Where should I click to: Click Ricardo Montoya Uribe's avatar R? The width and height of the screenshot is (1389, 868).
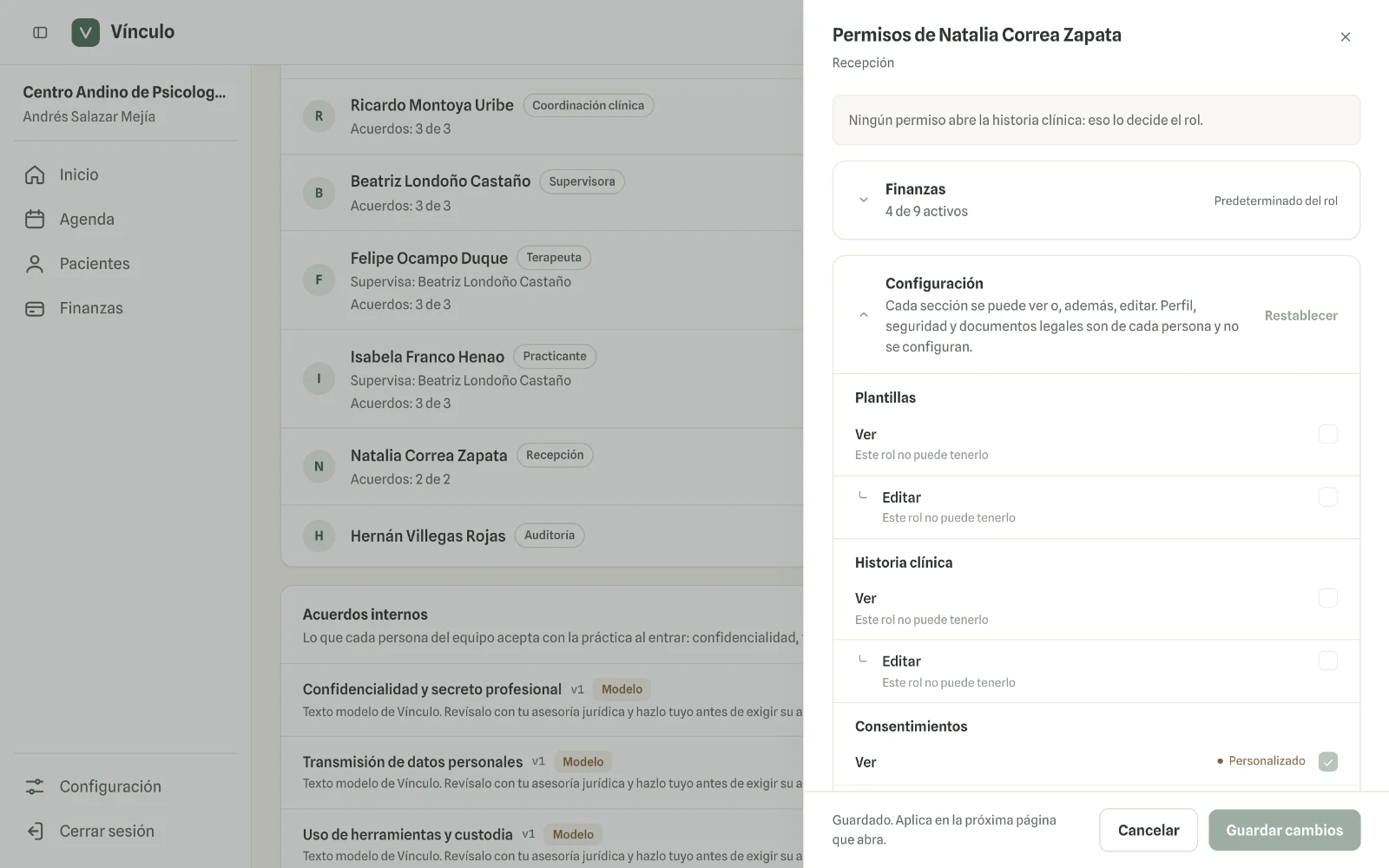click(319, 116)
